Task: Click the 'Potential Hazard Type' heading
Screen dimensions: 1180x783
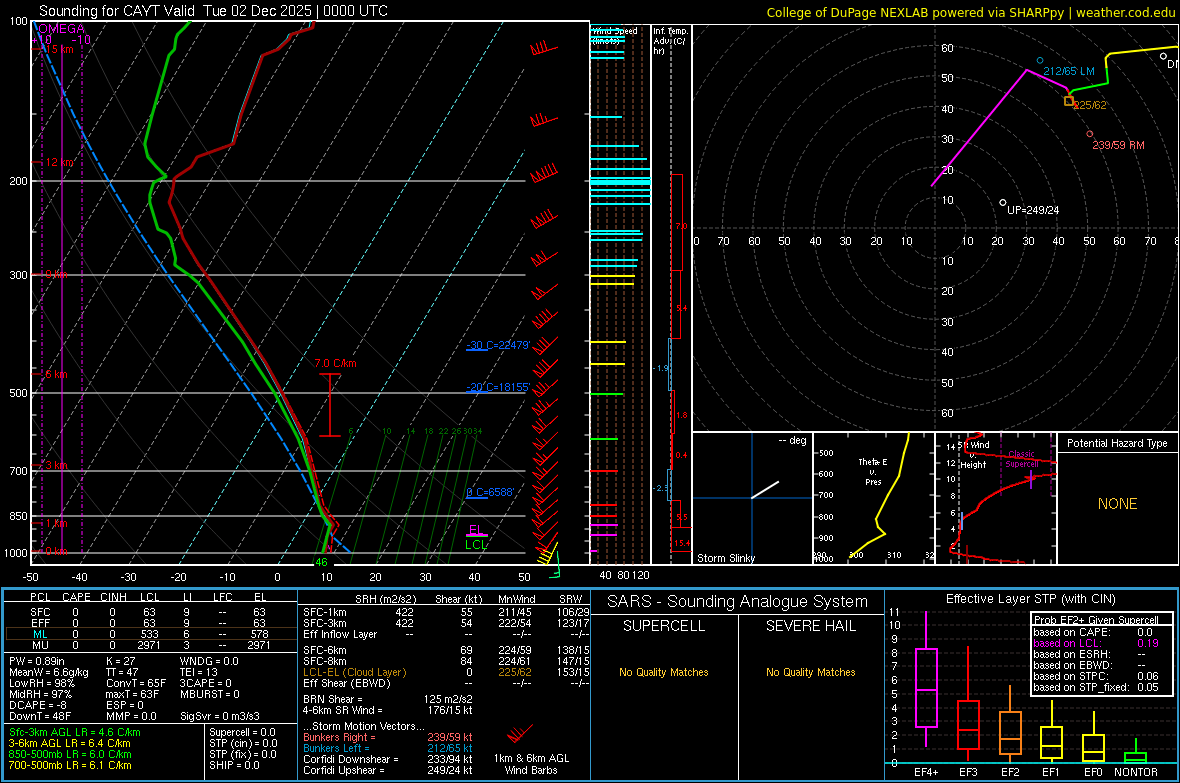Action: pyautogui.click(x=1117, y=443)
